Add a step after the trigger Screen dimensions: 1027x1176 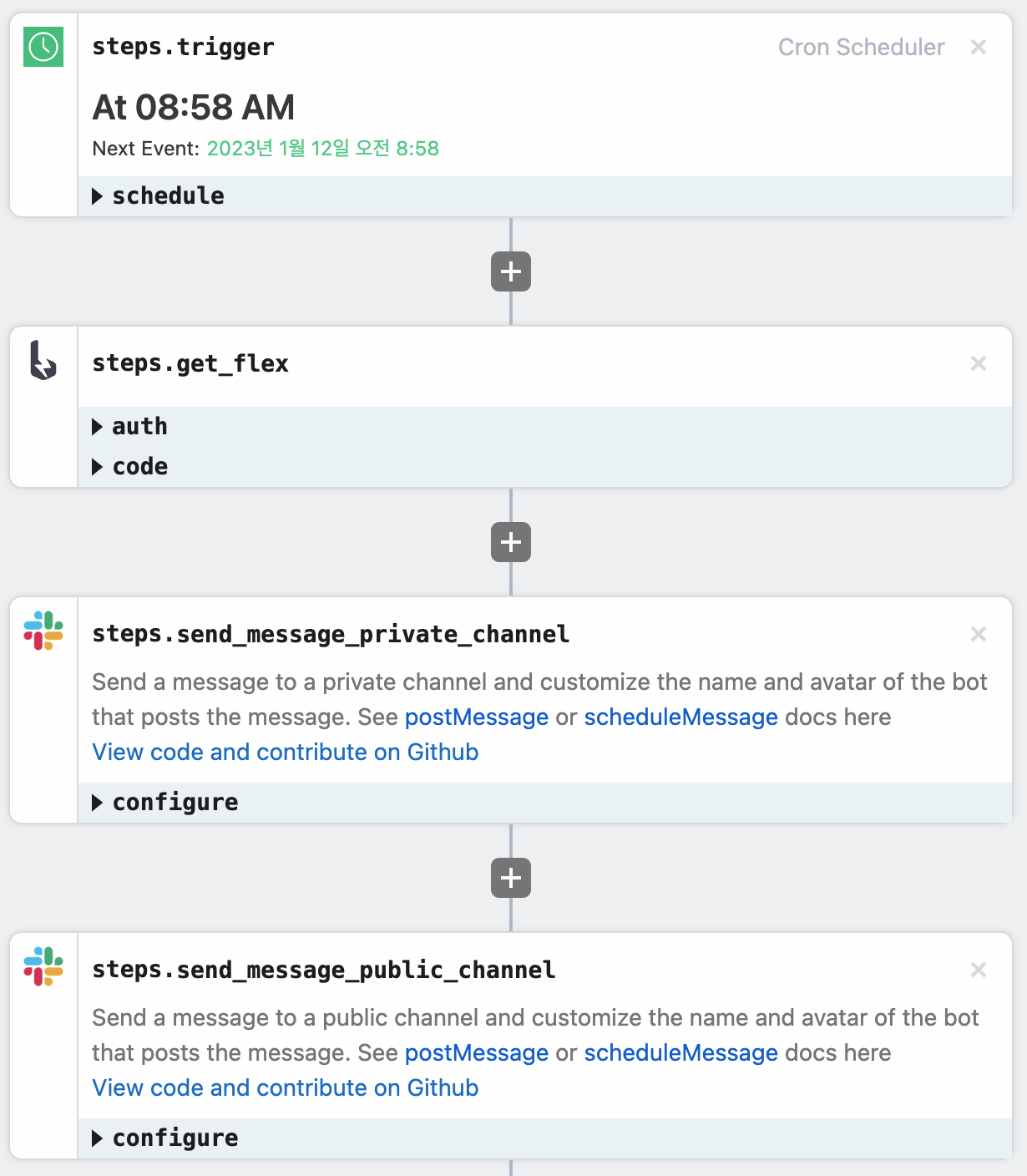pyautogui.click(x=511, y=271)
